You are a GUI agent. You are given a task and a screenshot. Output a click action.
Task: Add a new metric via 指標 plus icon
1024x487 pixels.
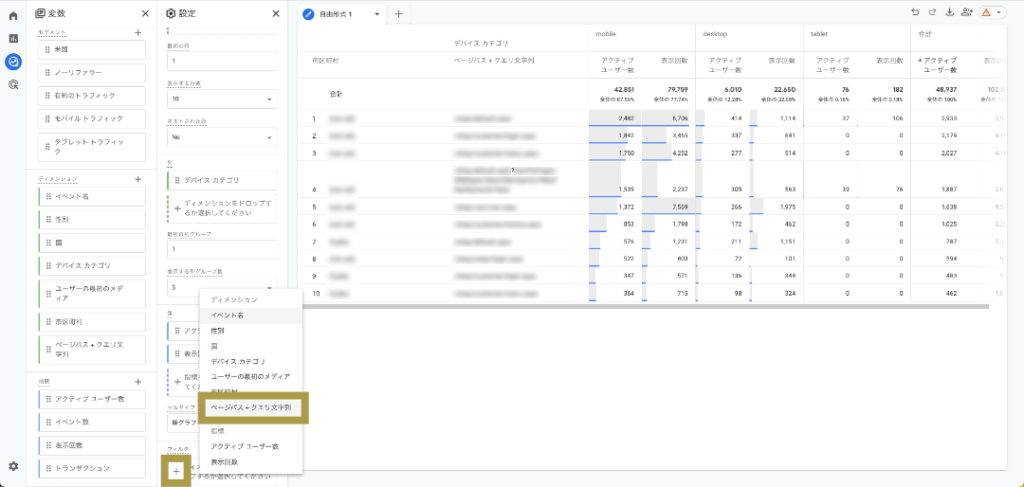pyautogui.click(x=138, y=381)
